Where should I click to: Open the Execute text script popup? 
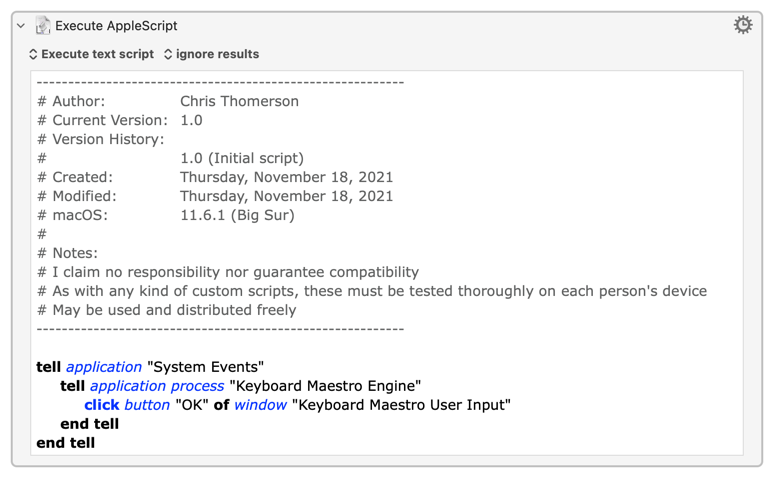(x=92, y=54)
